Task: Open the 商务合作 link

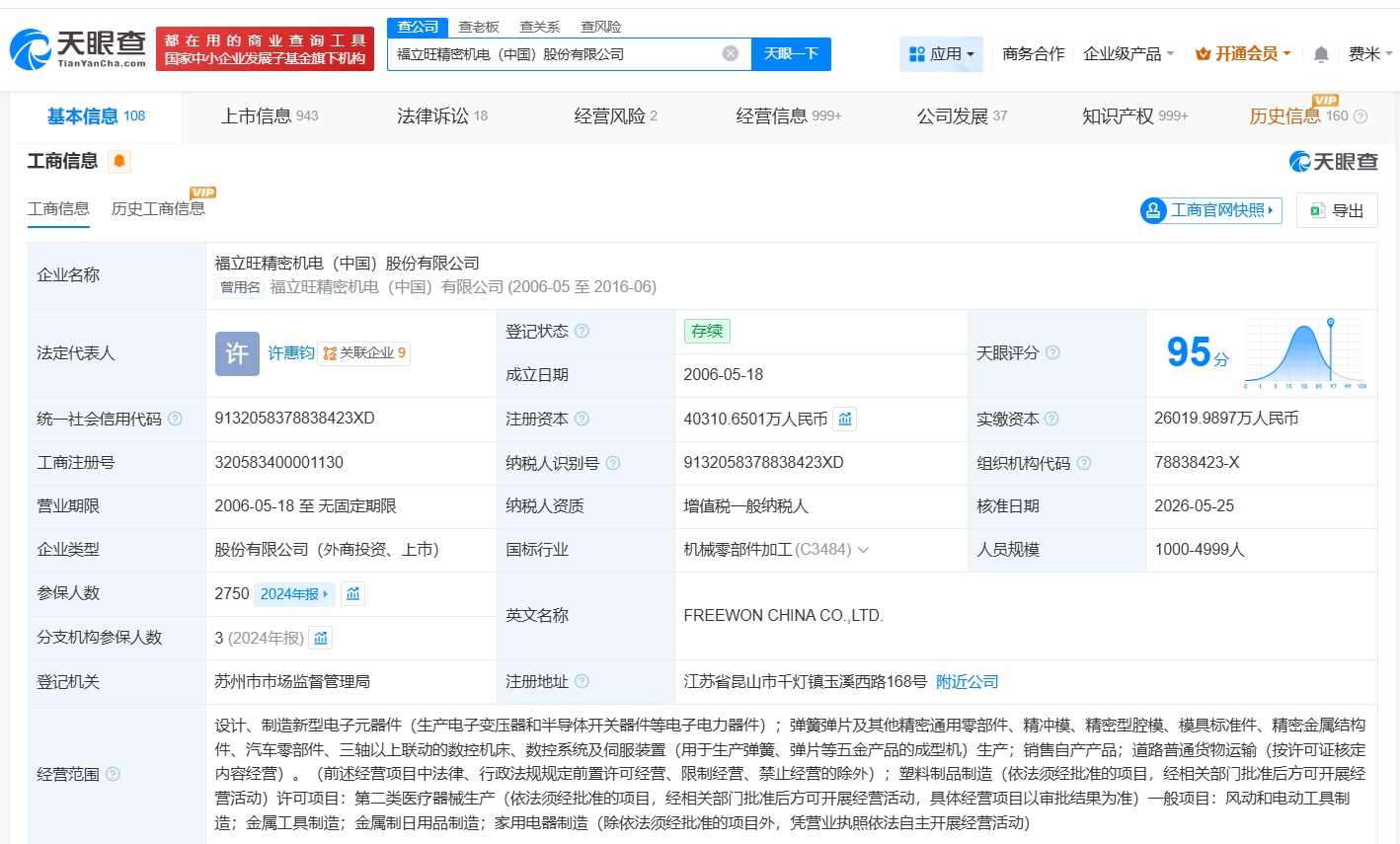Action: (x=1034, y=54)
